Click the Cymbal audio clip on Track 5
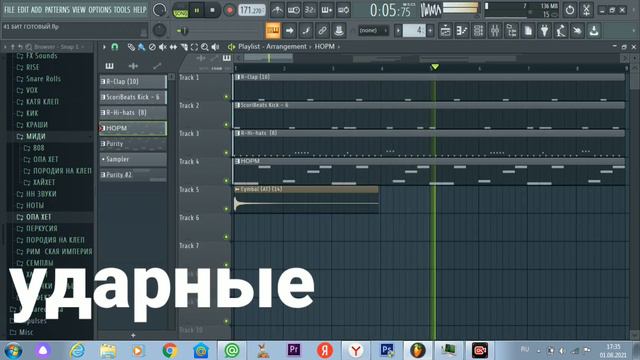 click(306, 200)
